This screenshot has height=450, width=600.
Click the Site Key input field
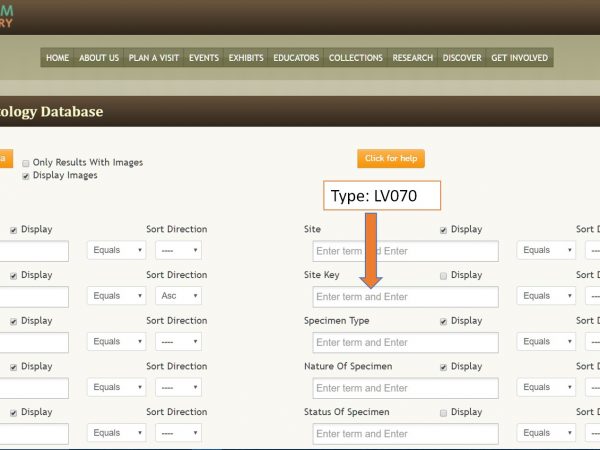tap(405, 297)
